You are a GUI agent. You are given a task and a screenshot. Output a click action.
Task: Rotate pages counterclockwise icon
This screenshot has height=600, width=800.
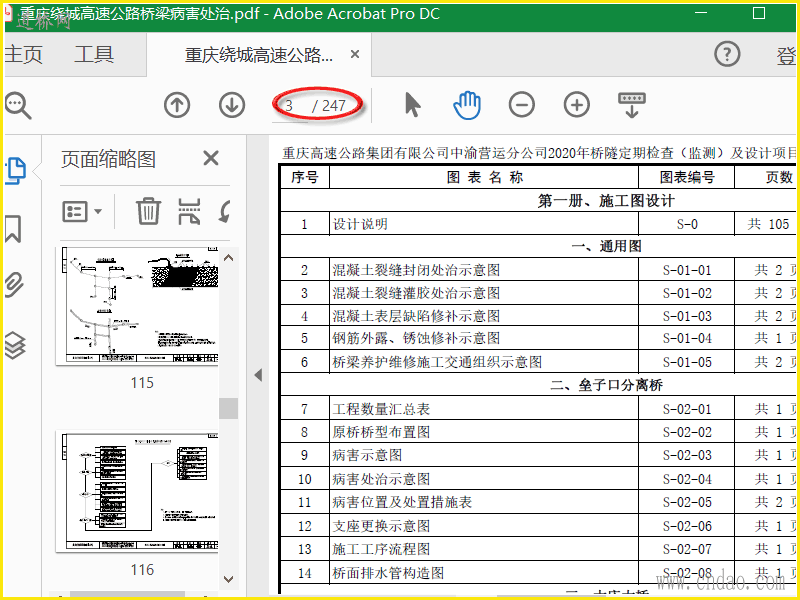tap(224, 211)
